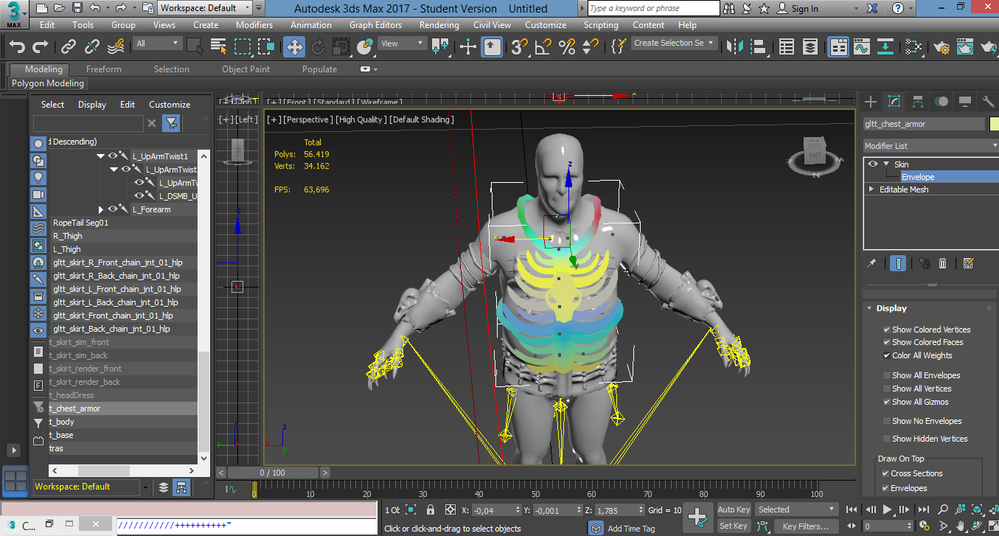The image size is (999, 536).
Task: Select the Move tool in main toolbar
Action: pyautogui.click(x=294, y=47)
